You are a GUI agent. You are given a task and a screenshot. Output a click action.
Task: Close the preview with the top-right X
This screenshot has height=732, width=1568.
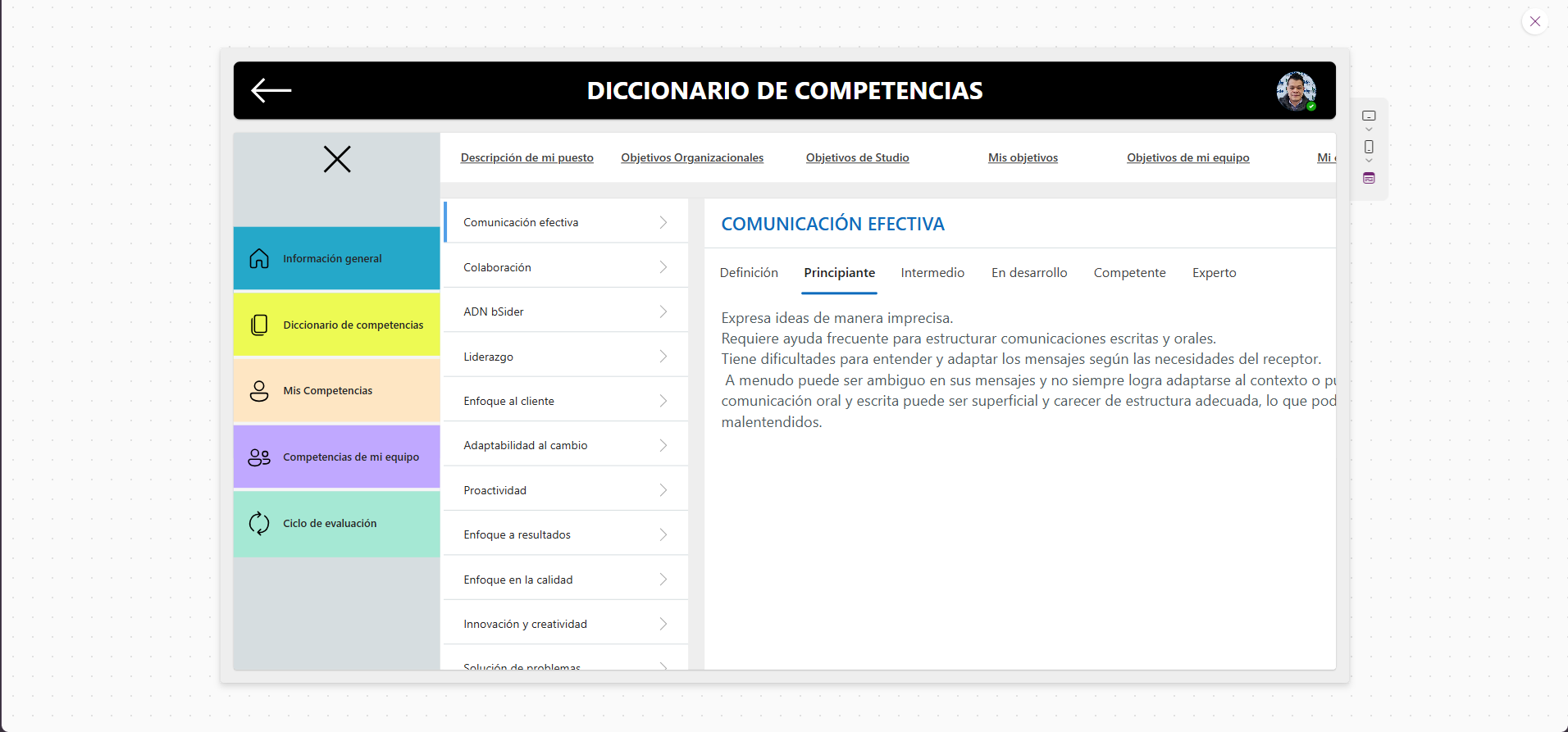click(x=1535, y=21)
